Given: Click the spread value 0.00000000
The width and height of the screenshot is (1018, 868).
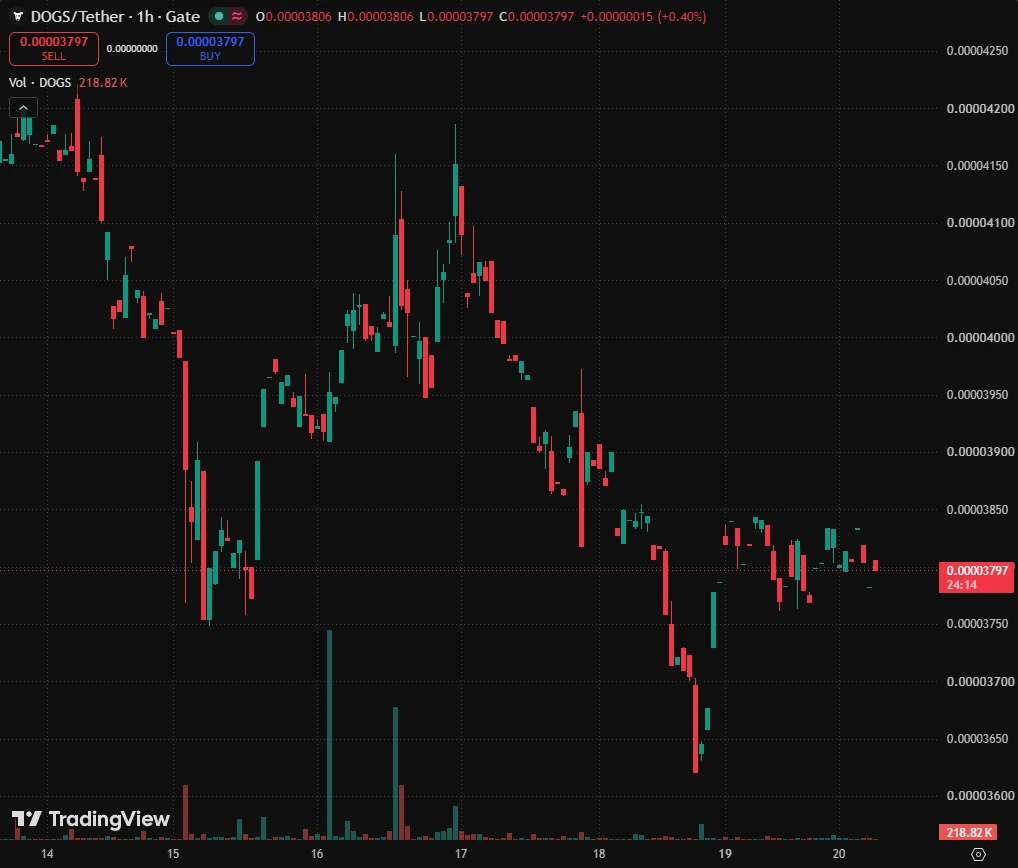Looking at the screenshot, I should click(132, 49).
